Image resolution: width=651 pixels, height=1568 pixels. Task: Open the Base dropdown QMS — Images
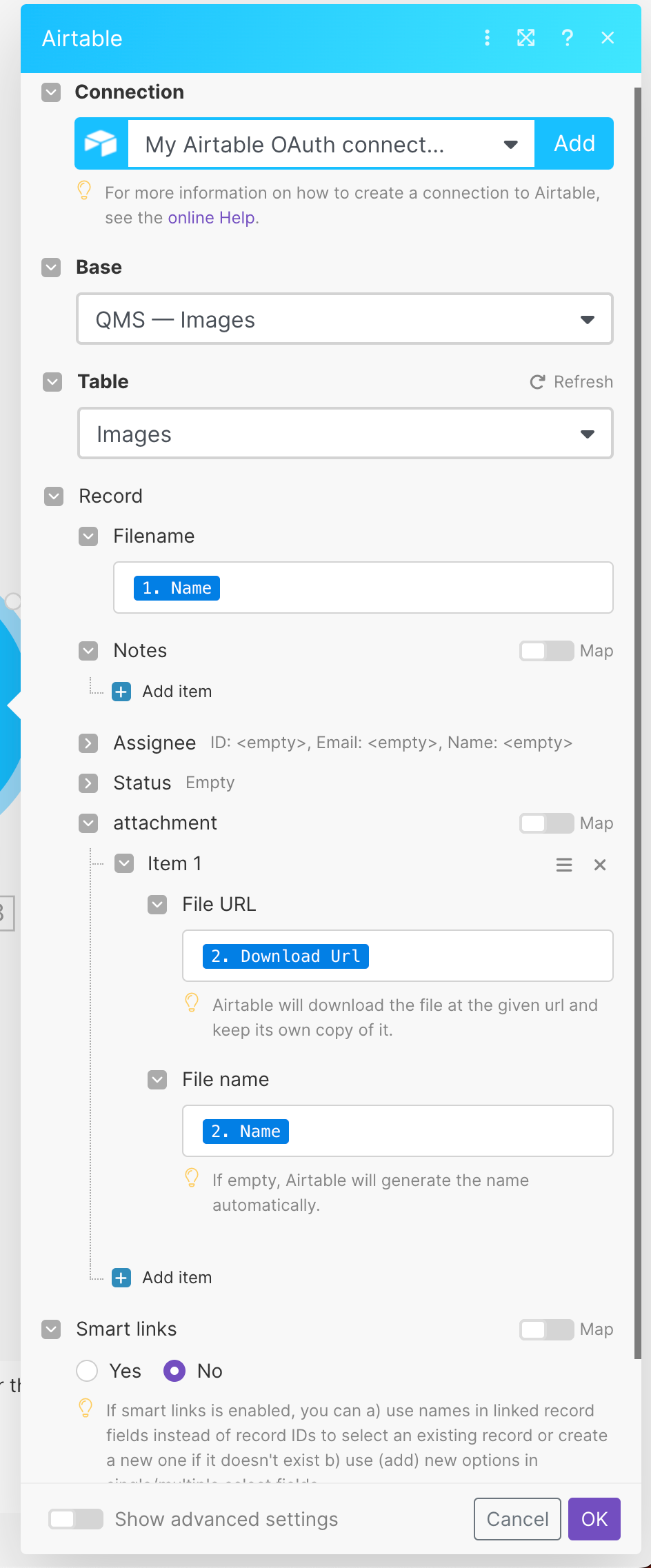coord(345,319)
